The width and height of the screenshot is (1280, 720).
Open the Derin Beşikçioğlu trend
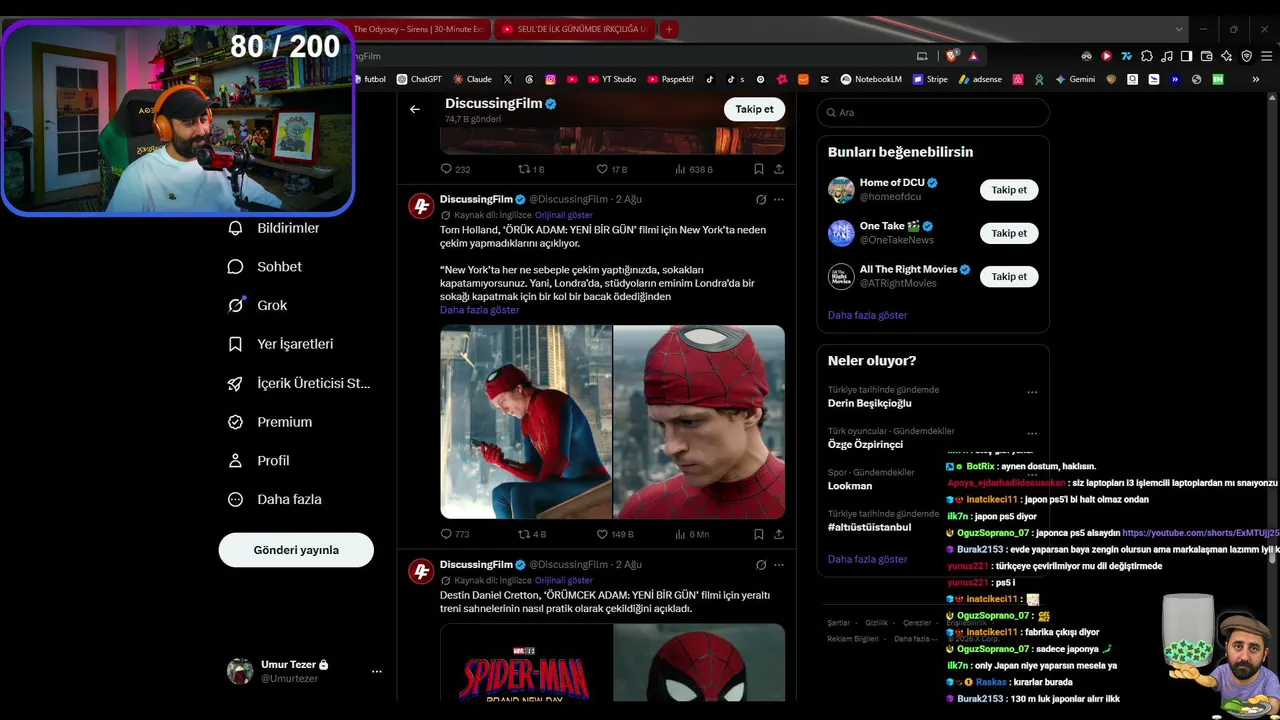[x=870, y=403]
